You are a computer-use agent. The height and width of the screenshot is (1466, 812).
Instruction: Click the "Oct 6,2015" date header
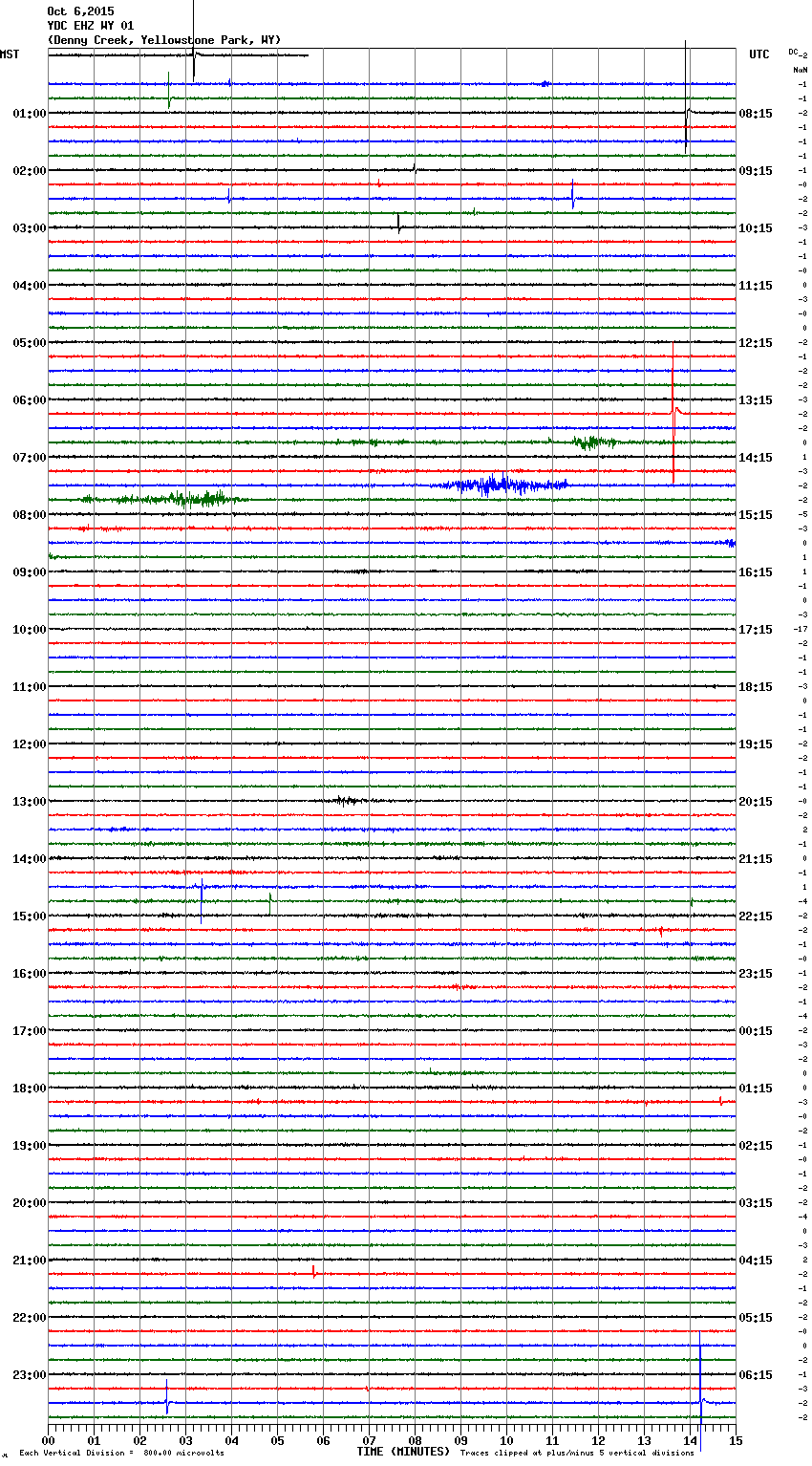(80, 11)
